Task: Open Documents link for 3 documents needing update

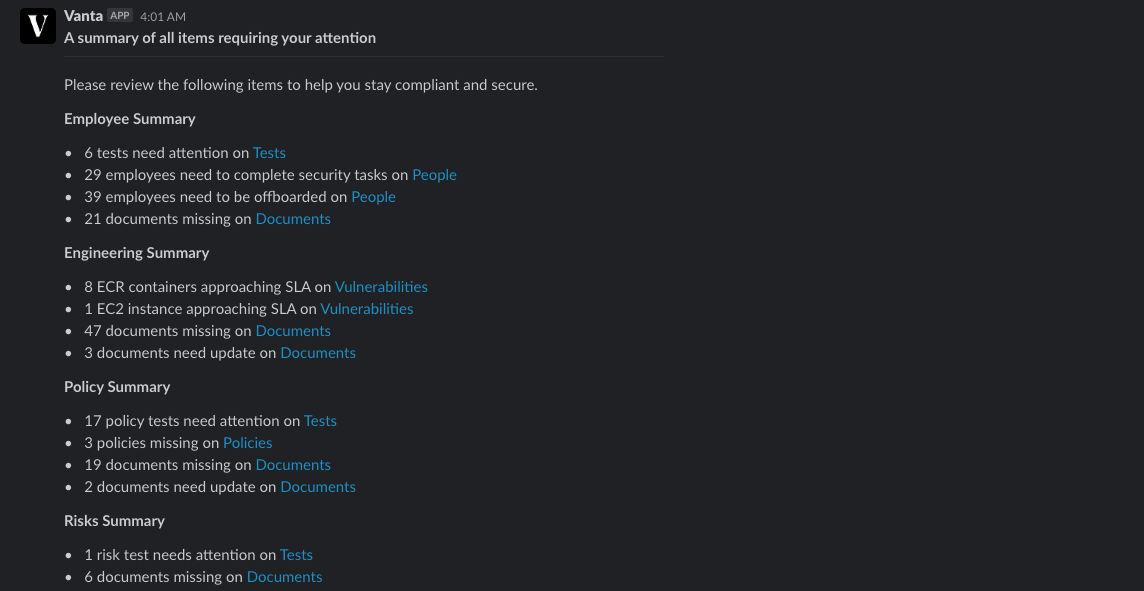Action: (x=318, y=353)
